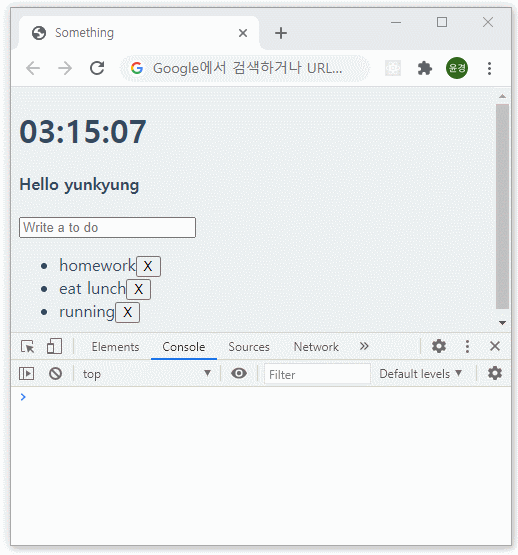Minimize the Chrome window

pos(396,22)
